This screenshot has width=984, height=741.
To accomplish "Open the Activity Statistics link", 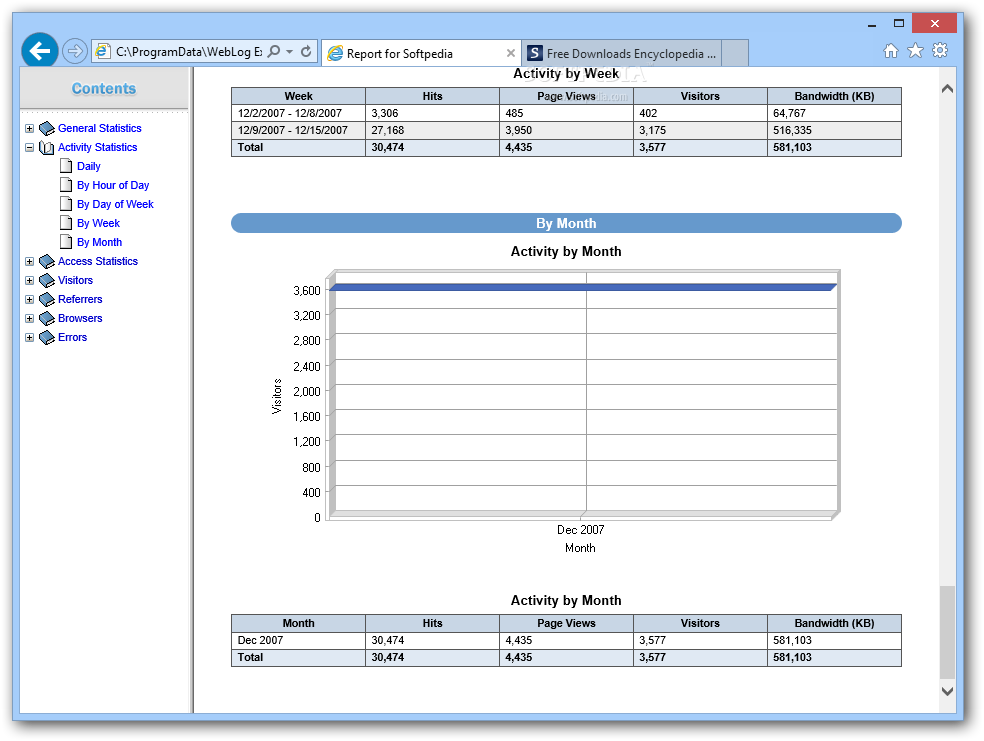I will pyautogui.click(x=97, y=147).
